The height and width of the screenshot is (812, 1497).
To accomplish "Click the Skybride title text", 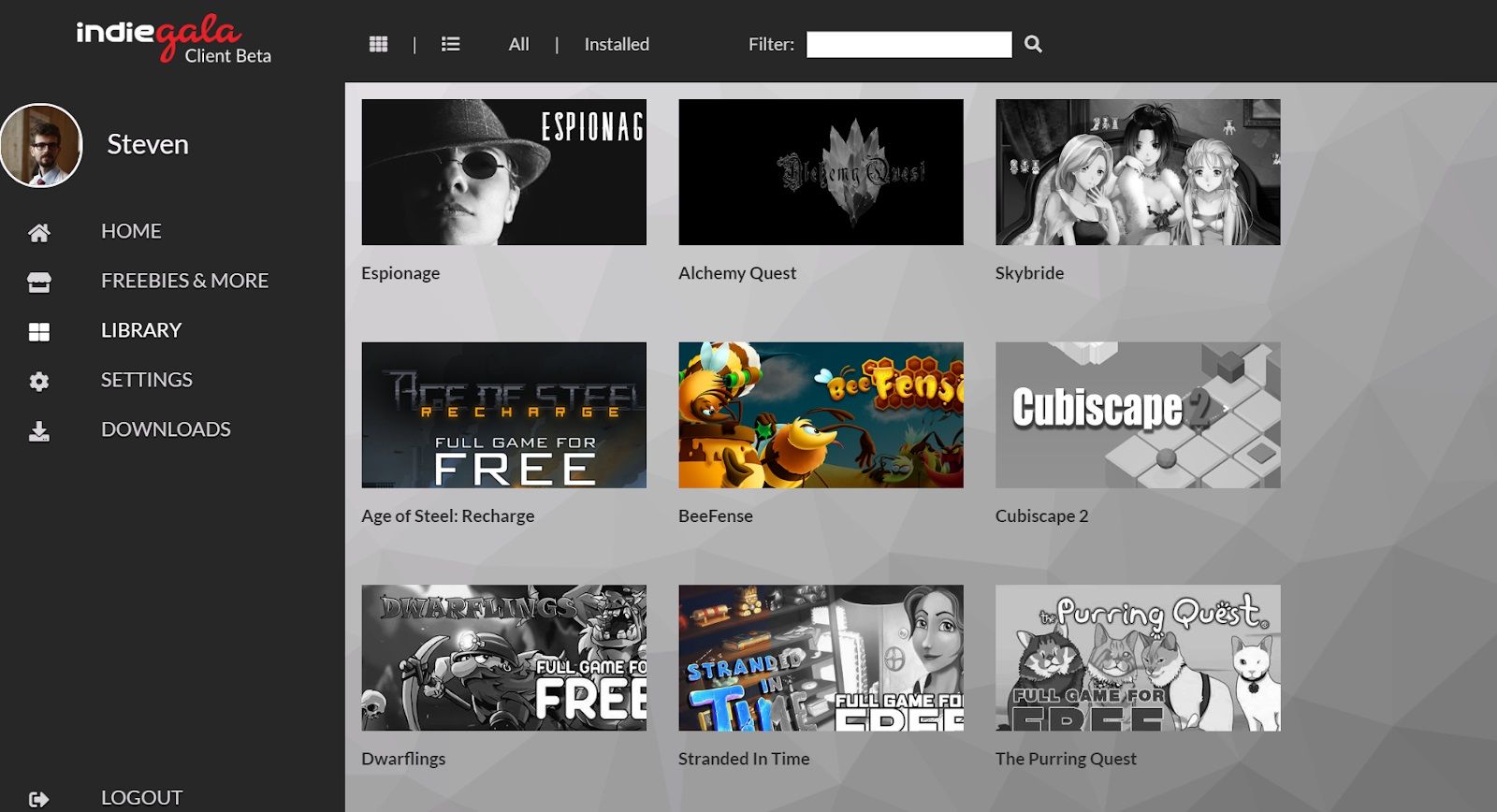I will click(1029, 273).
